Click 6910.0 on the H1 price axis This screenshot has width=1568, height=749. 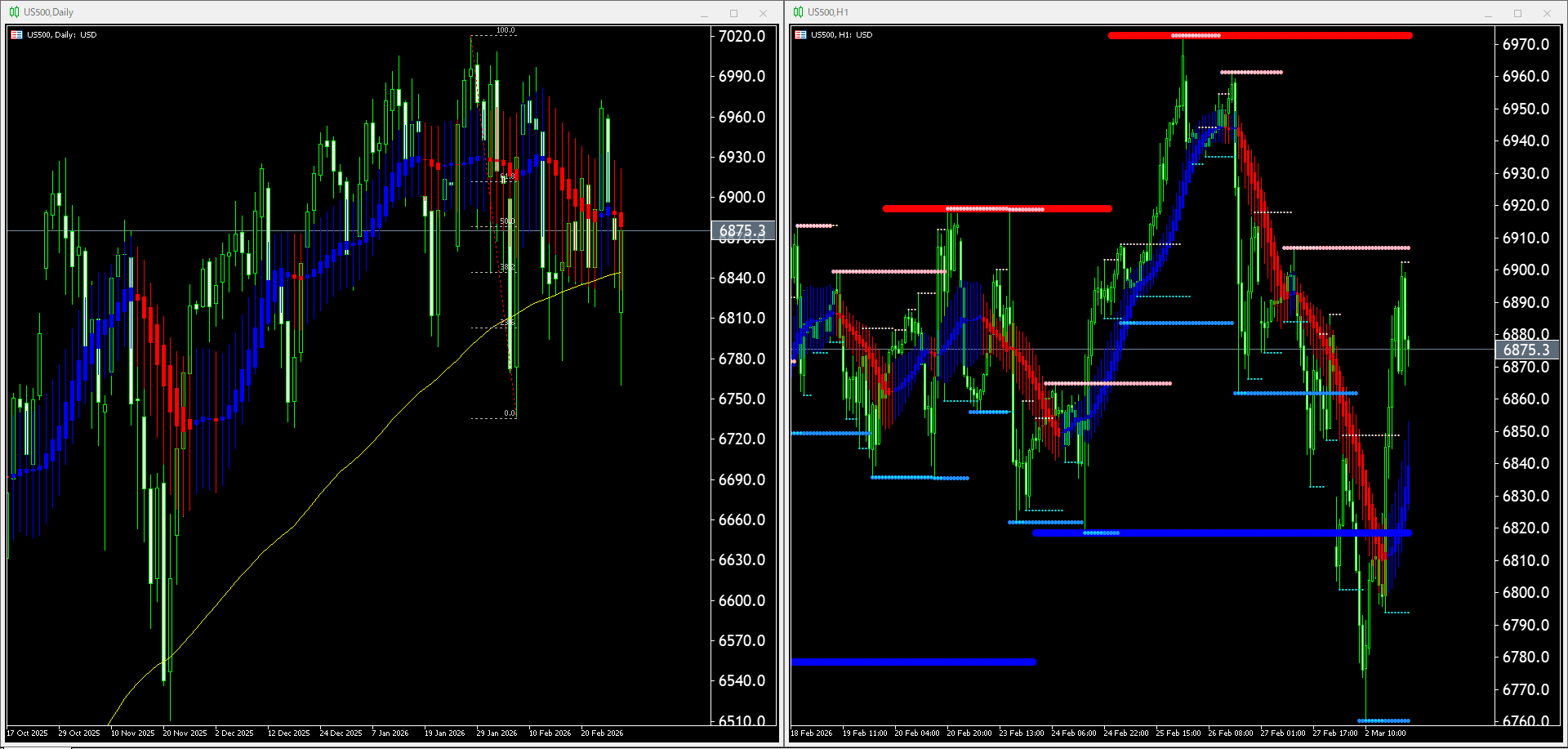(x=1526, y=238)
